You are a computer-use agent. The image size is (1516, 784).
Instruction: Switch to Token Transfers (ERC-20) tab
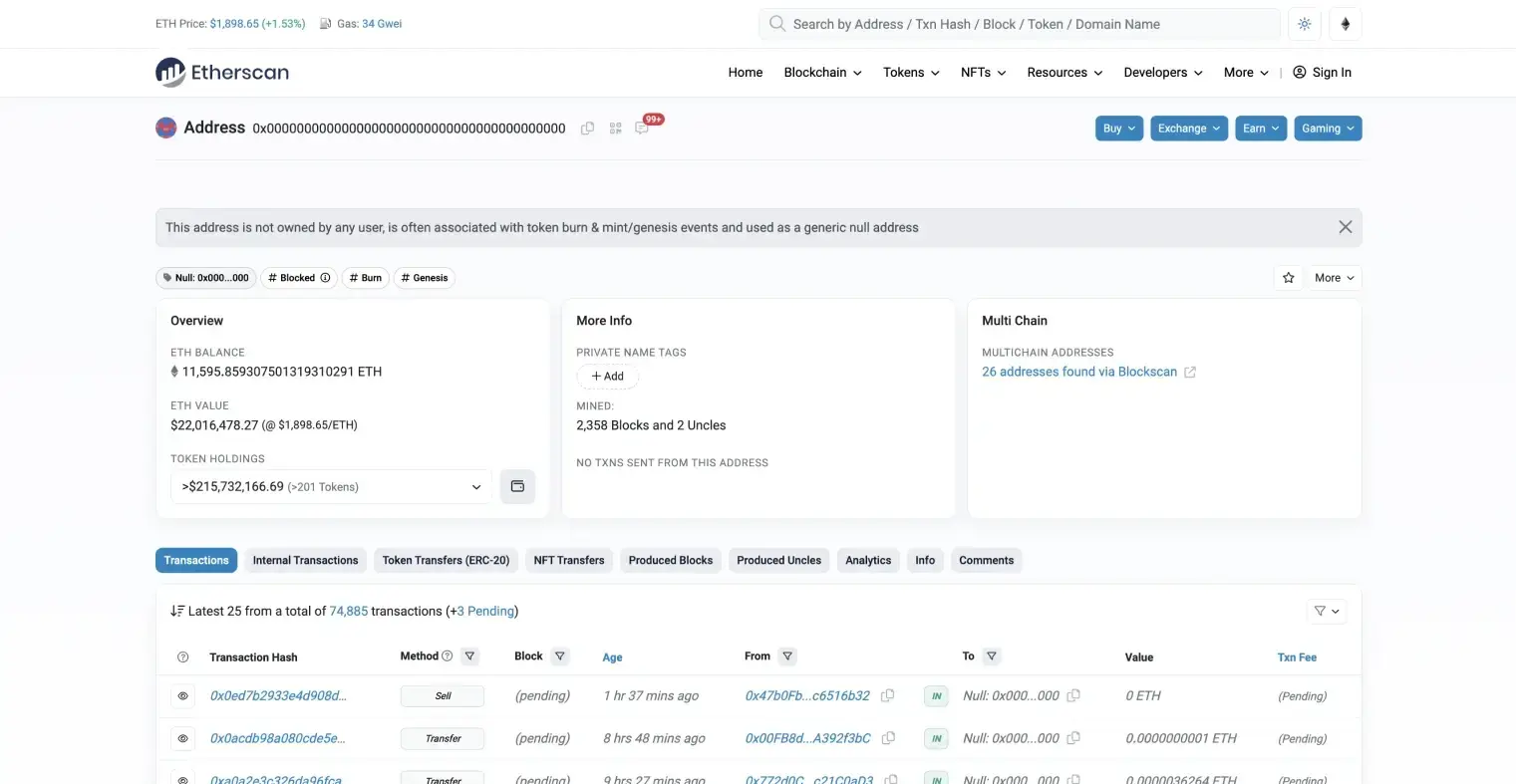pyautogui.click(x=446, y=561)
